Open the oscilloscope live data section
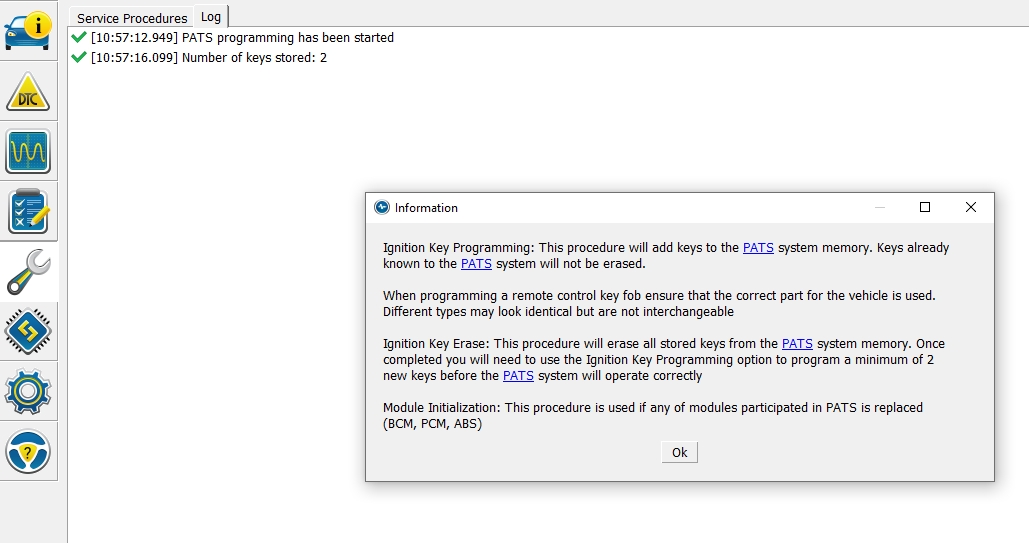This screenshot has width=1029, height=543. point(28,151)
